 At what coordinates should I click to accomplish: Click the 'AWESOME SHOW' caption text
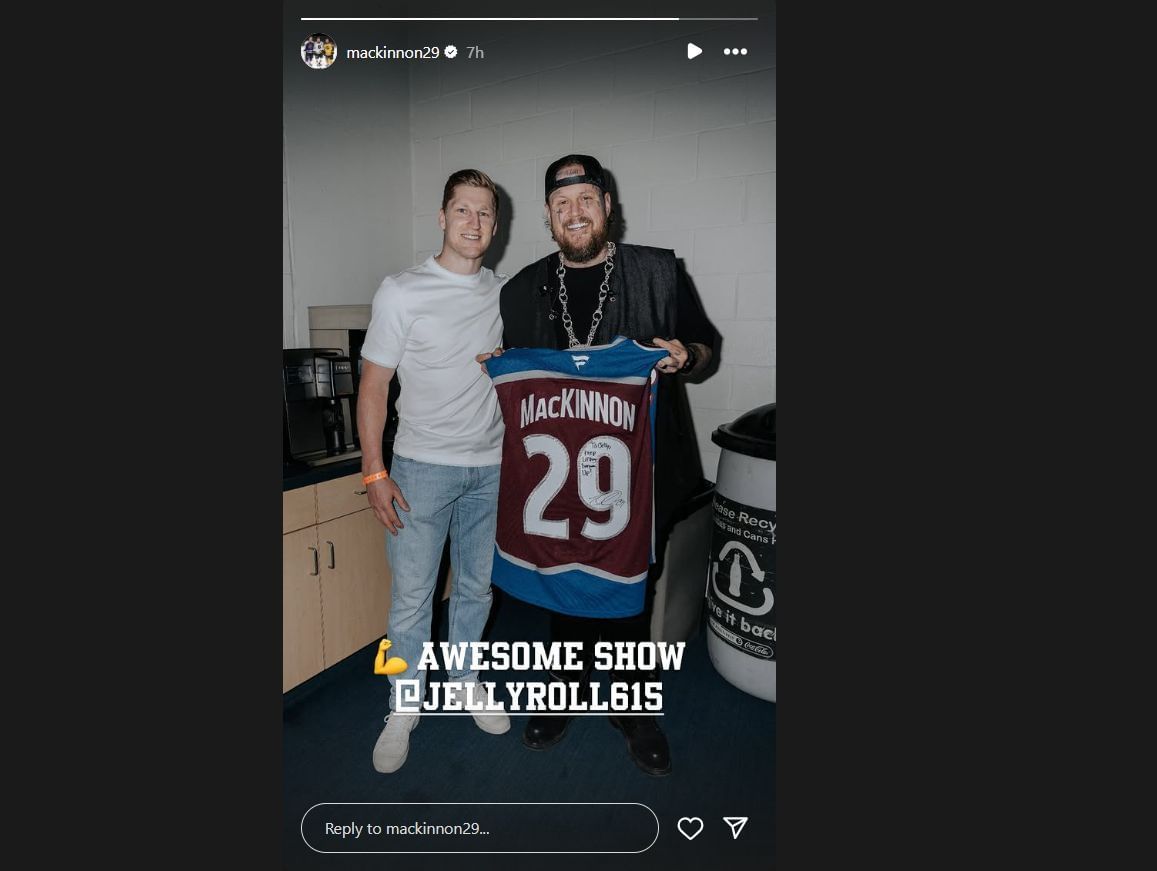(x=553, y=657)
